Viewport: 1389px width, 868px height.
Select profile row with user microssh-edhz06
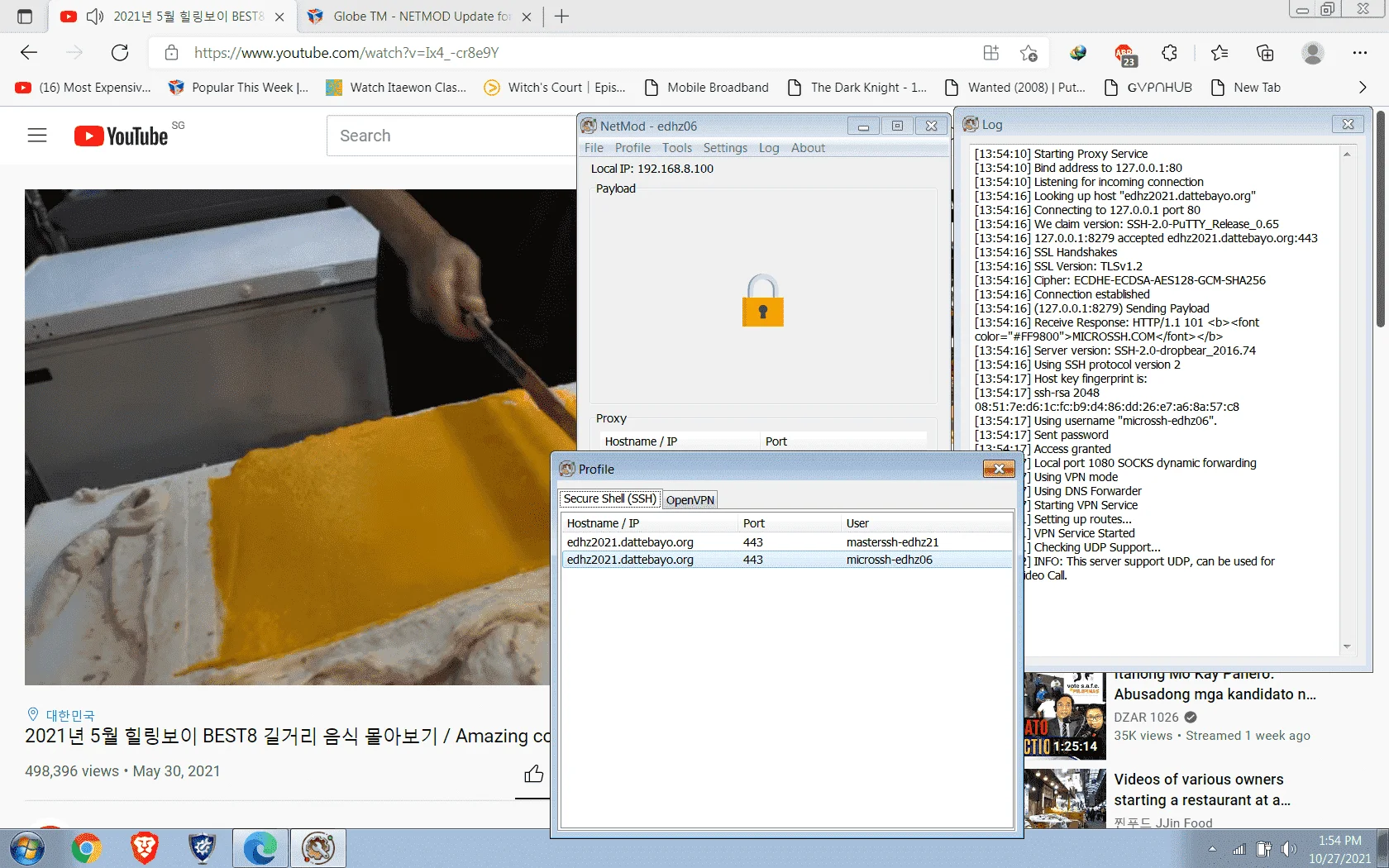point(786,560)
